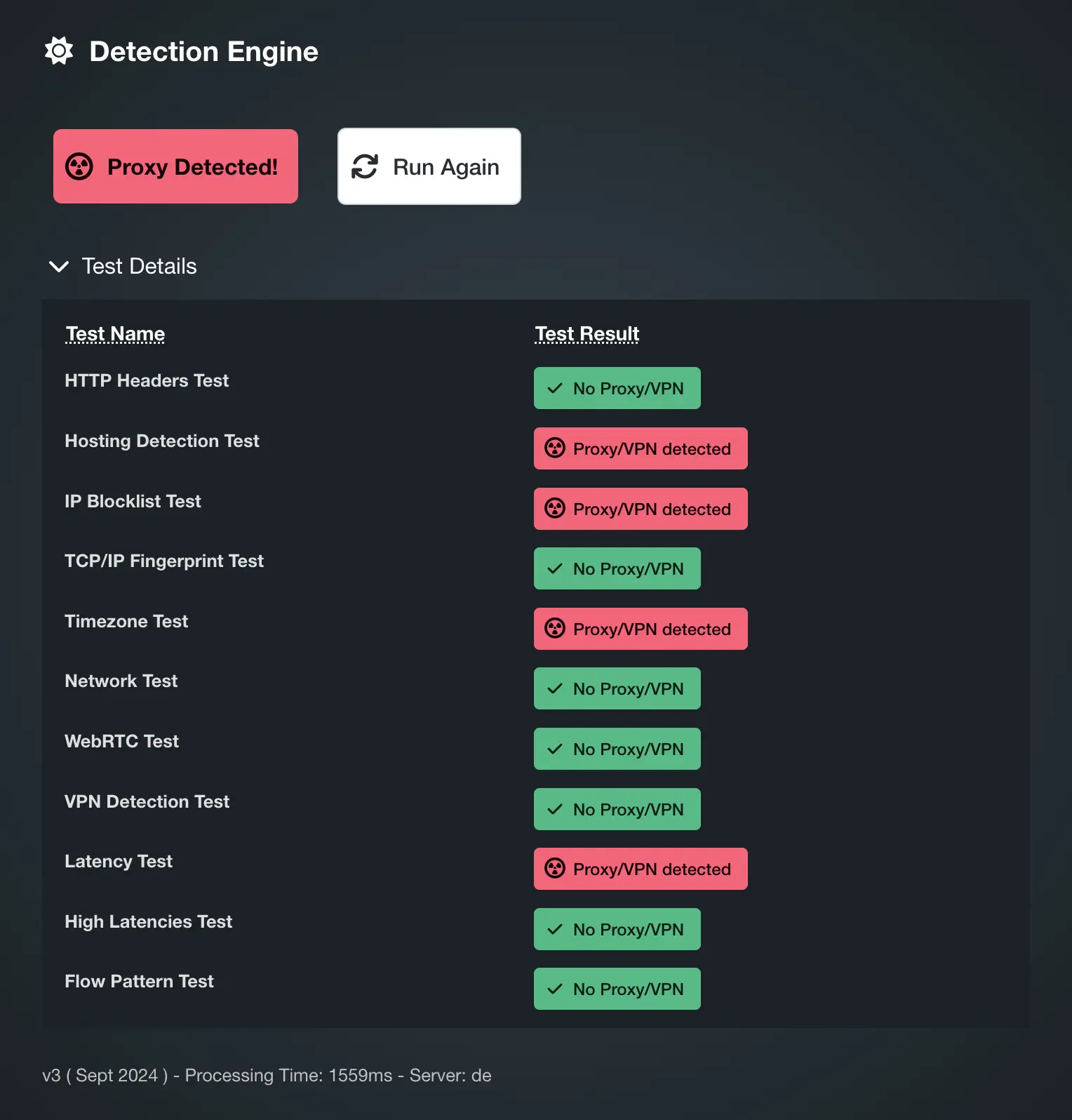The width and height of the screenshot is (1072, 1120).
Task: Click the TCP/IP Fingerprint Test label
Action: (x=164, y=561)
